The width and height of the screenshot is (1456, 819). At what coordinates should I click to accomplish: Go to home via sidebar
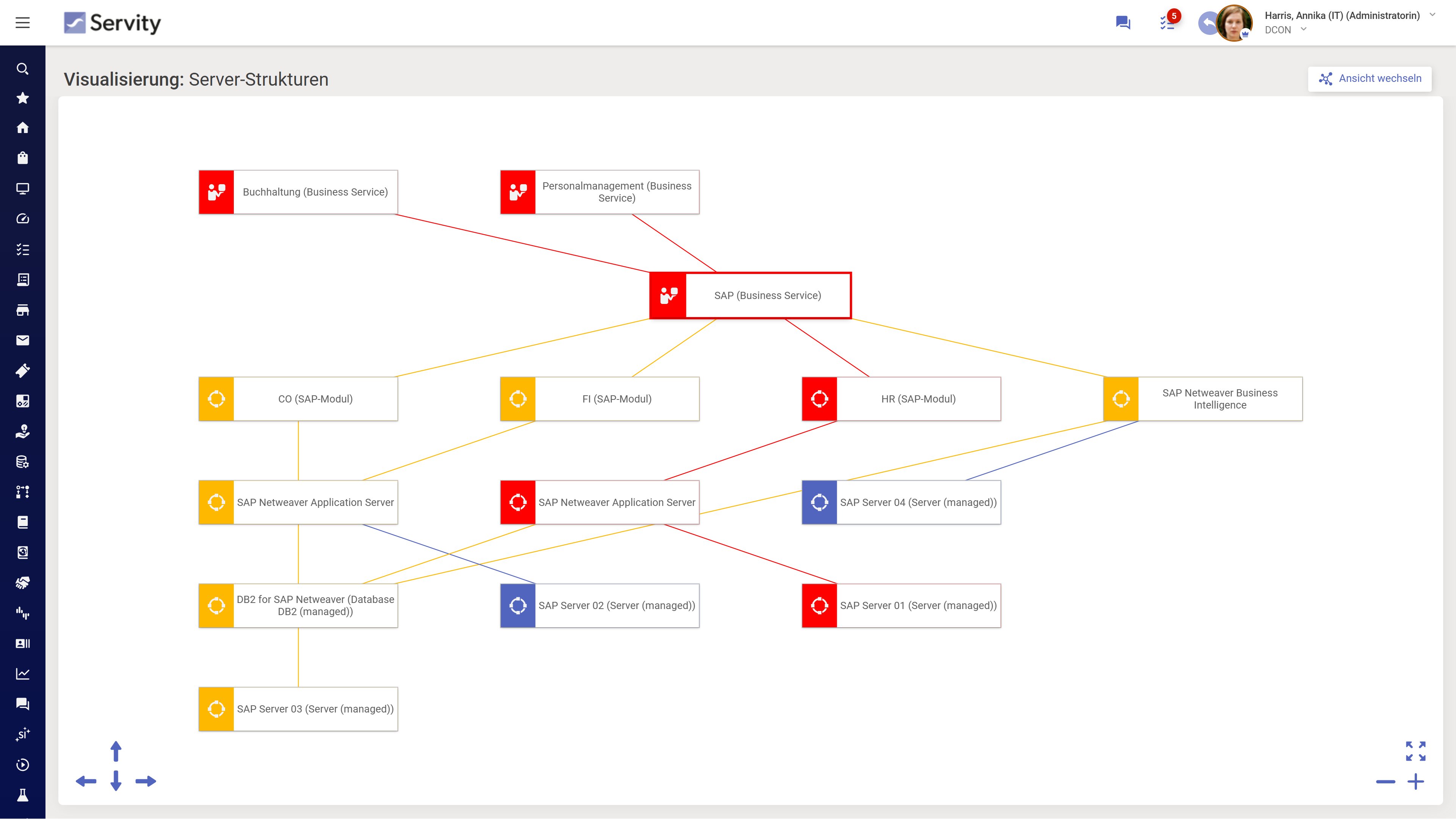[x=23, y=128]
